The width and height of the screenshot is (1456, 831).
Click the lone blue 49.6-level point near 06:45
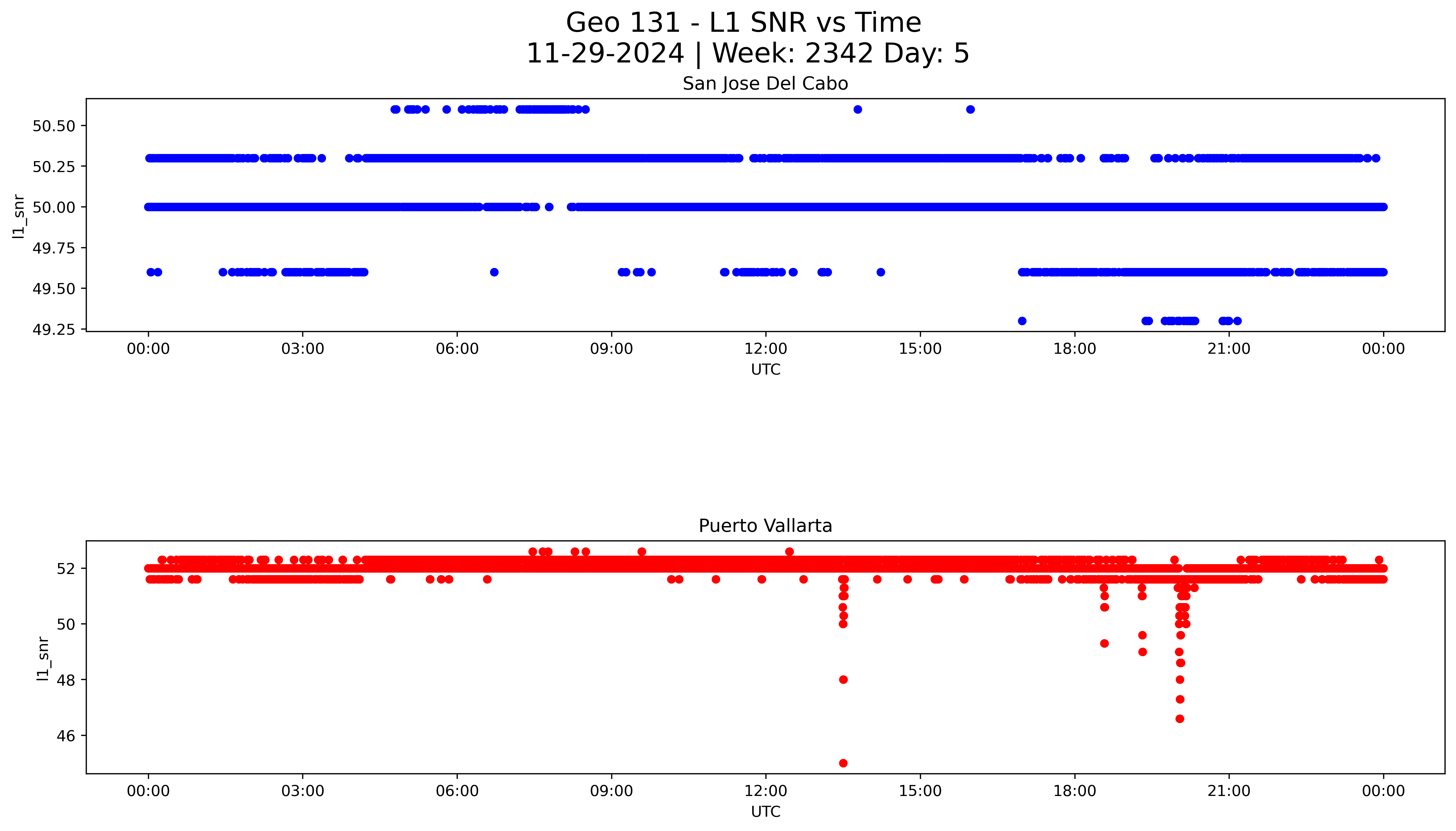click(494, 272)
